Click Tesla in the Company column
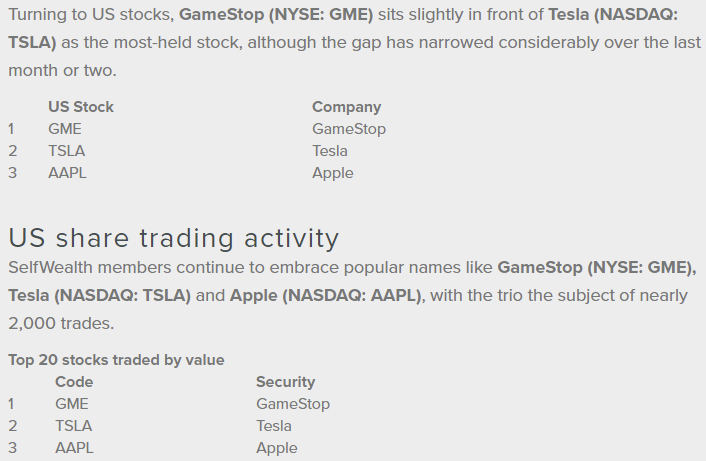 click(330, 151)
